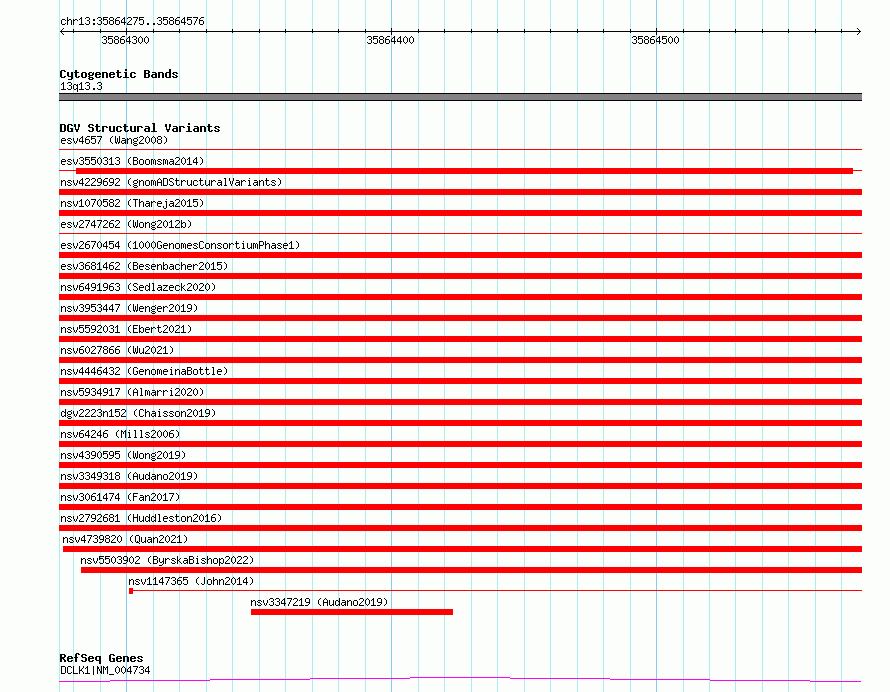
Task: Select esv3681462 (Besenbacher2015) label
Action: click(144, 266)
